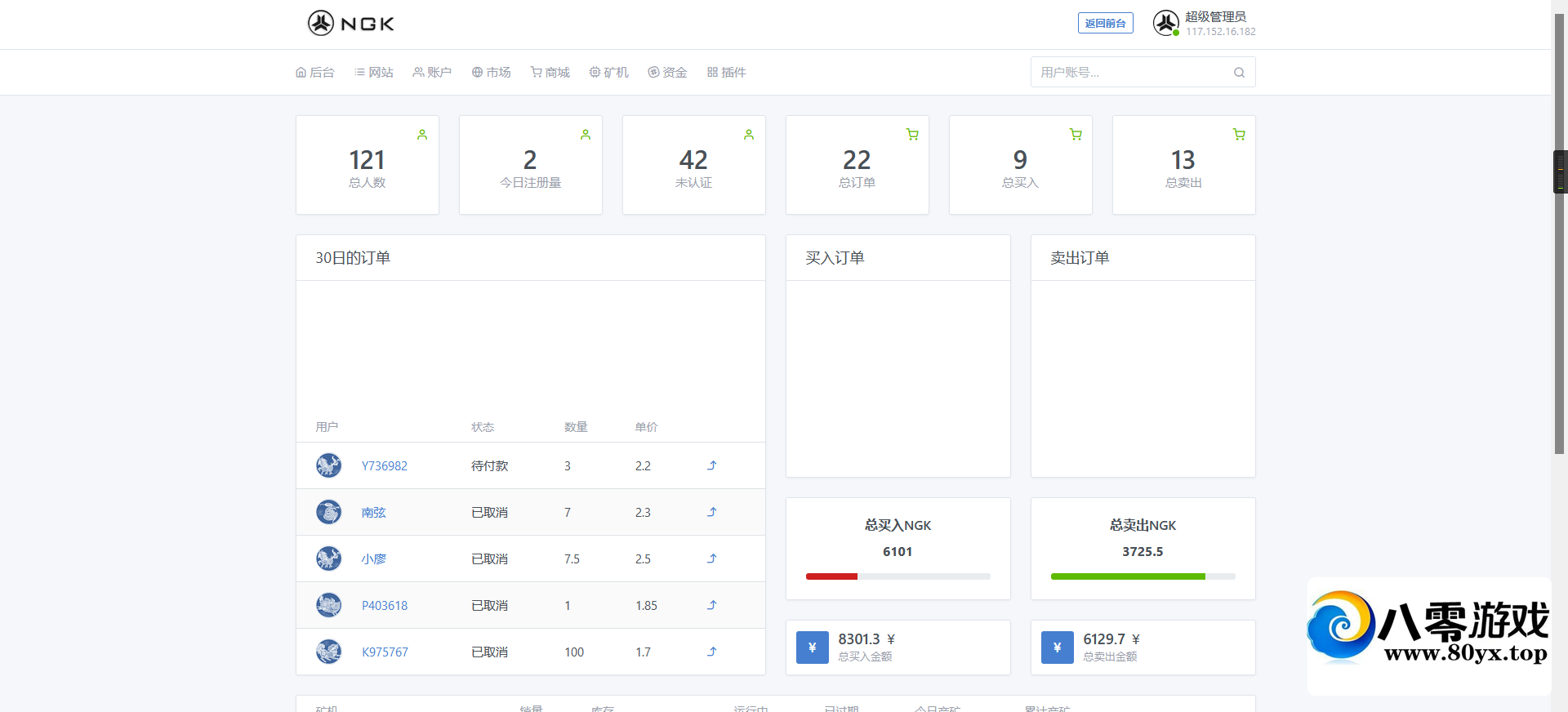
Task: Select the 22 总订单 value
Action: (857, 159)
